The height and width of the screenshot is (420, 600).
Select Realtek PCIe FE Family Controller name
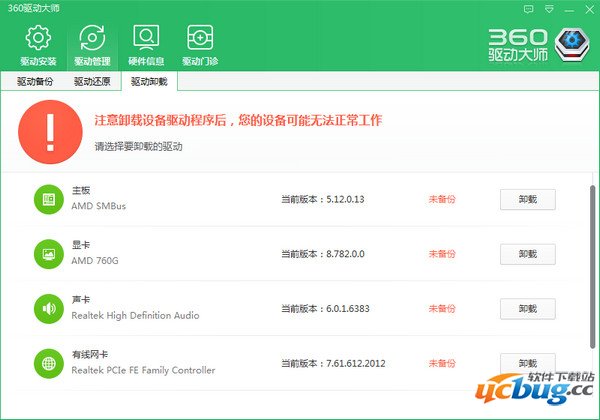pos(143,370)
